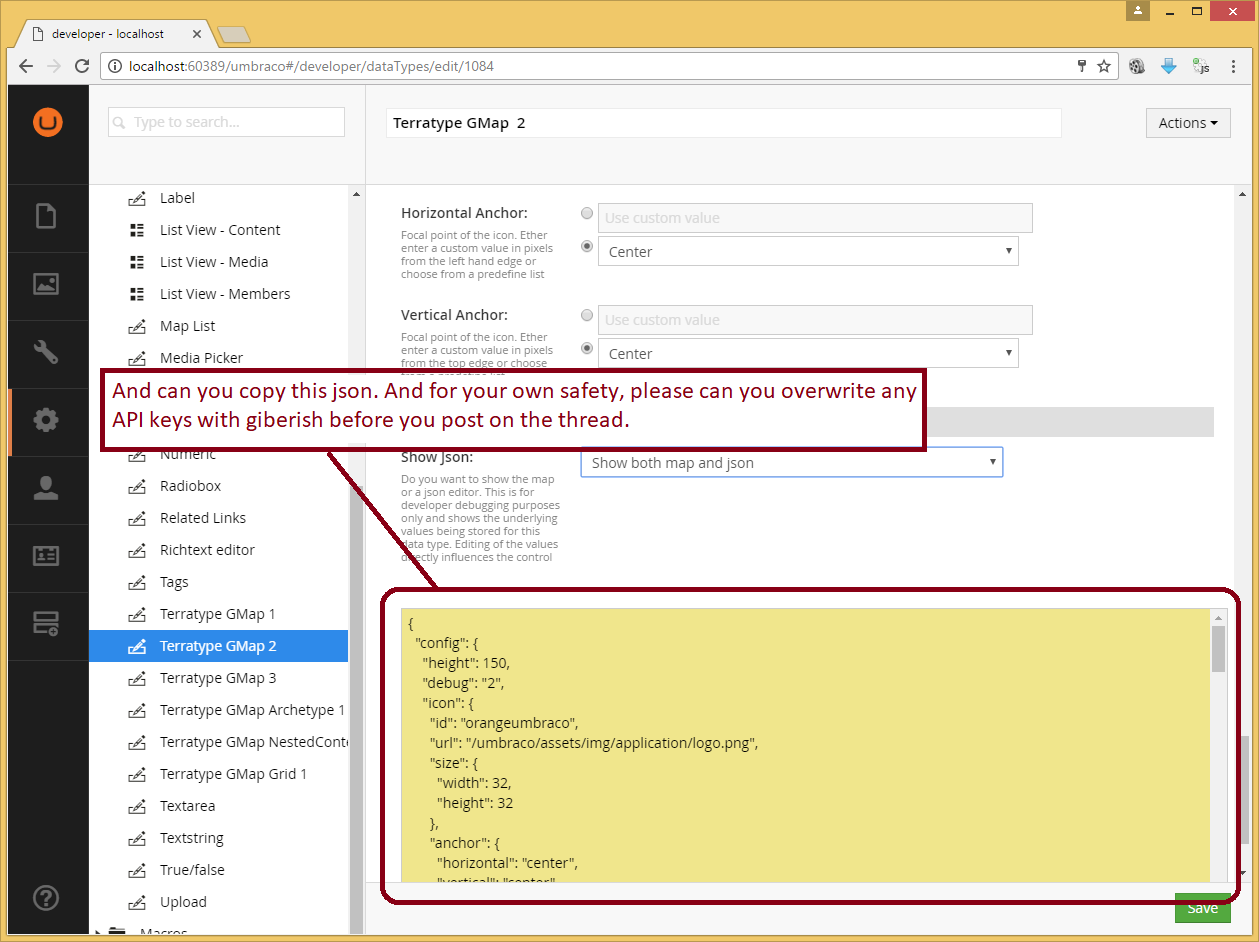
Task: Select Richtext editor data type
Action: click(207, 550)
